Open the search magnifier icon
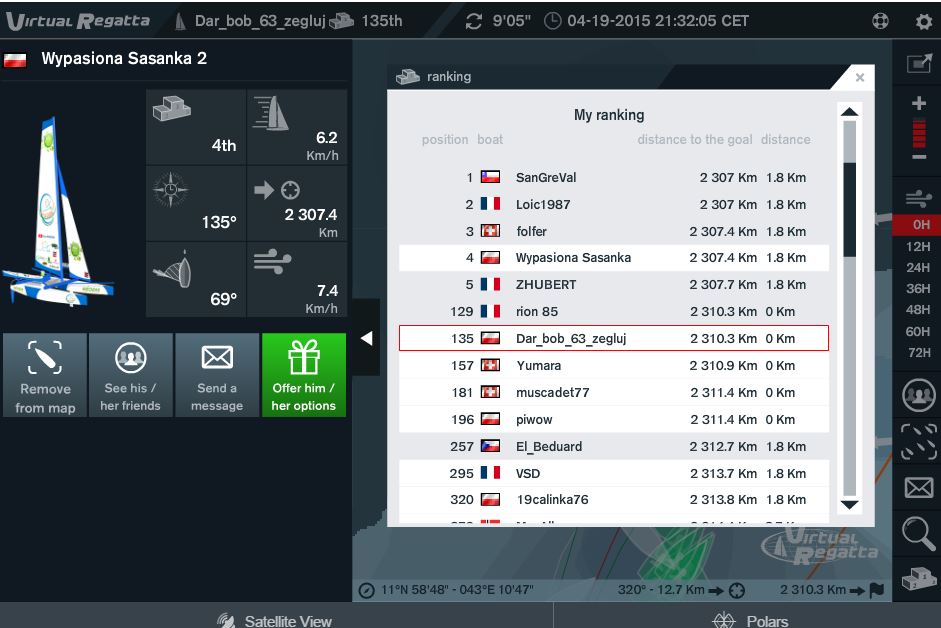This screenshot has height=628, width=941. [x=919, y=533]
